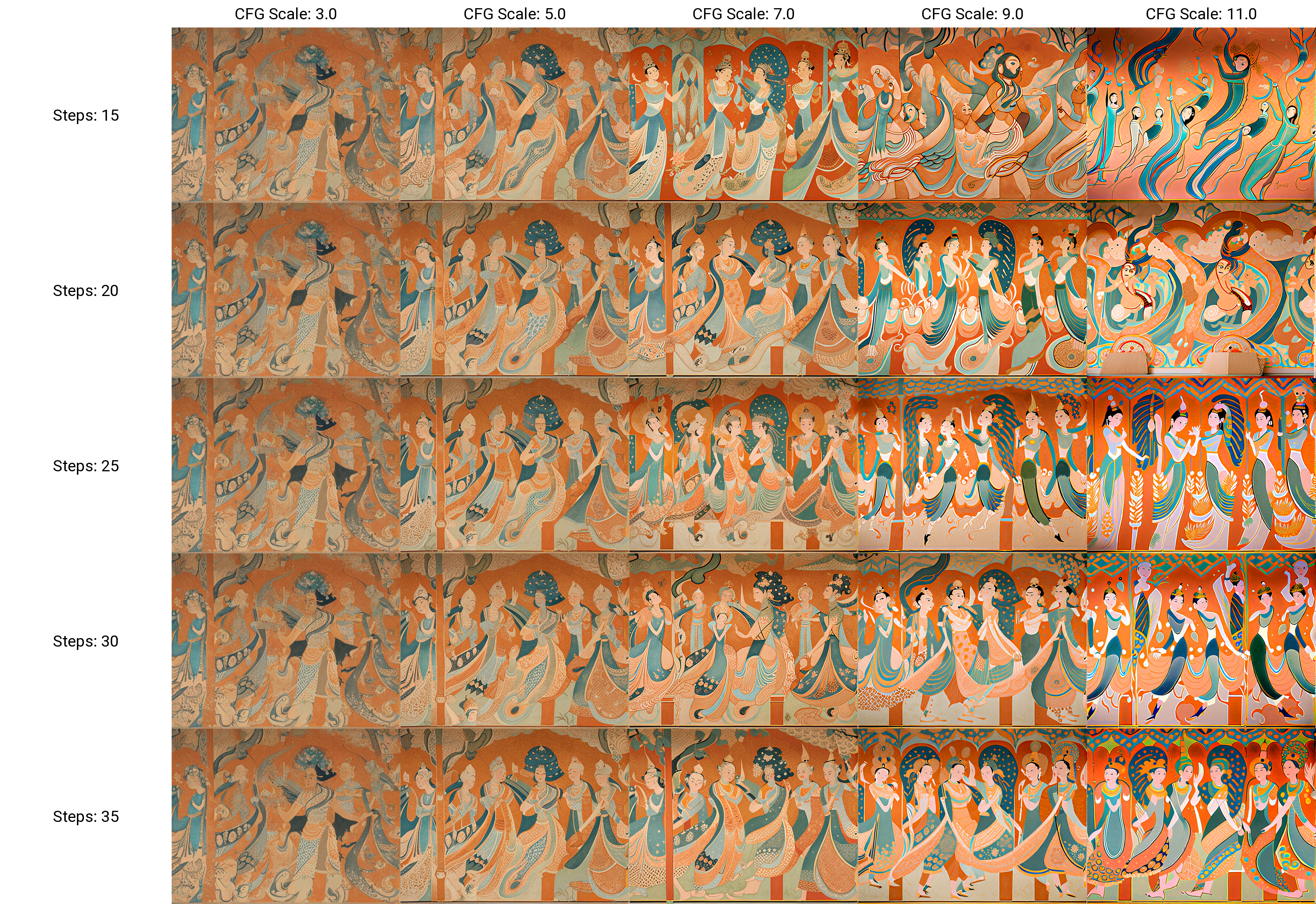Select the CFG Scale: 11.0 column header
The width and height of the screenshot is (1316, 904).
(x=1201, y=14)
